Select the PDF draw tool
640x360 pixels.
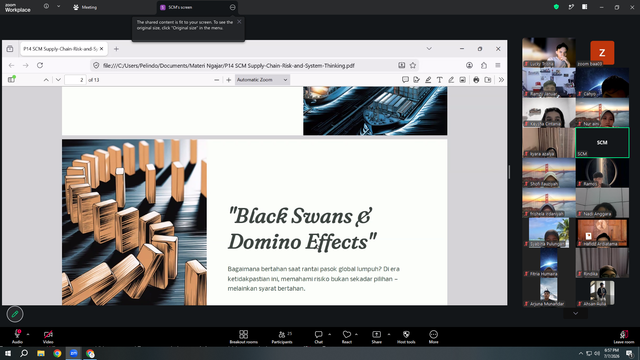tap(451, 80)
